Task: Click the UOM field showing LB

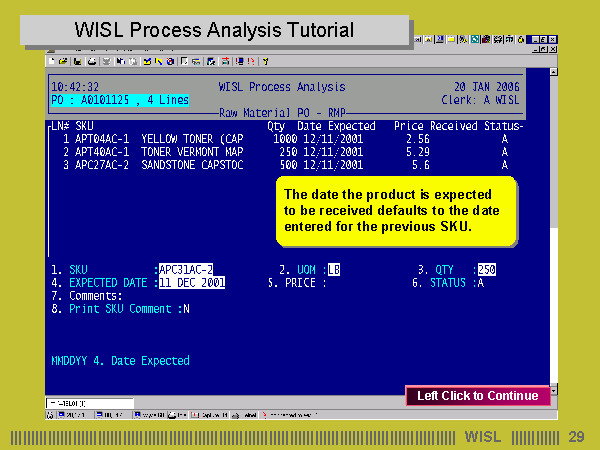Action: pos(334,270)
